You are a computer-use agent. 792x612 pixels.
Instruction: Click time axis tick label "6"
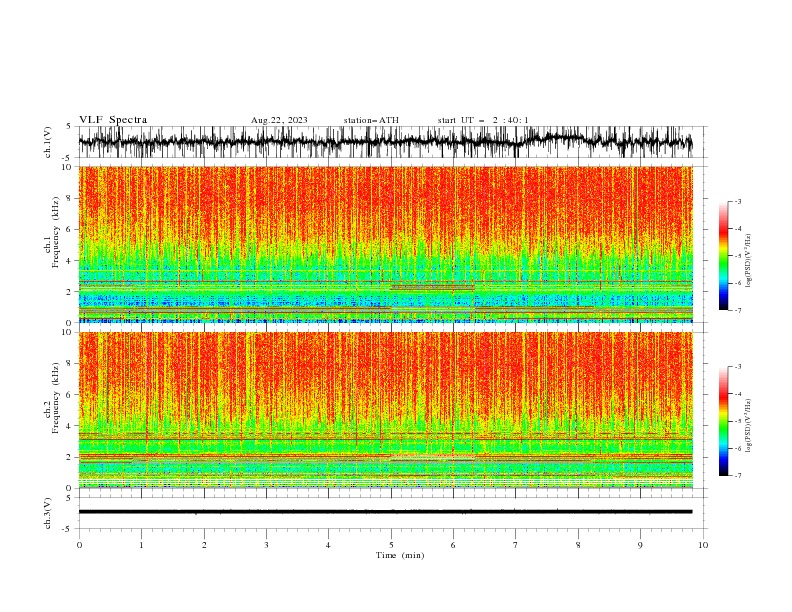tap(453, 545)
